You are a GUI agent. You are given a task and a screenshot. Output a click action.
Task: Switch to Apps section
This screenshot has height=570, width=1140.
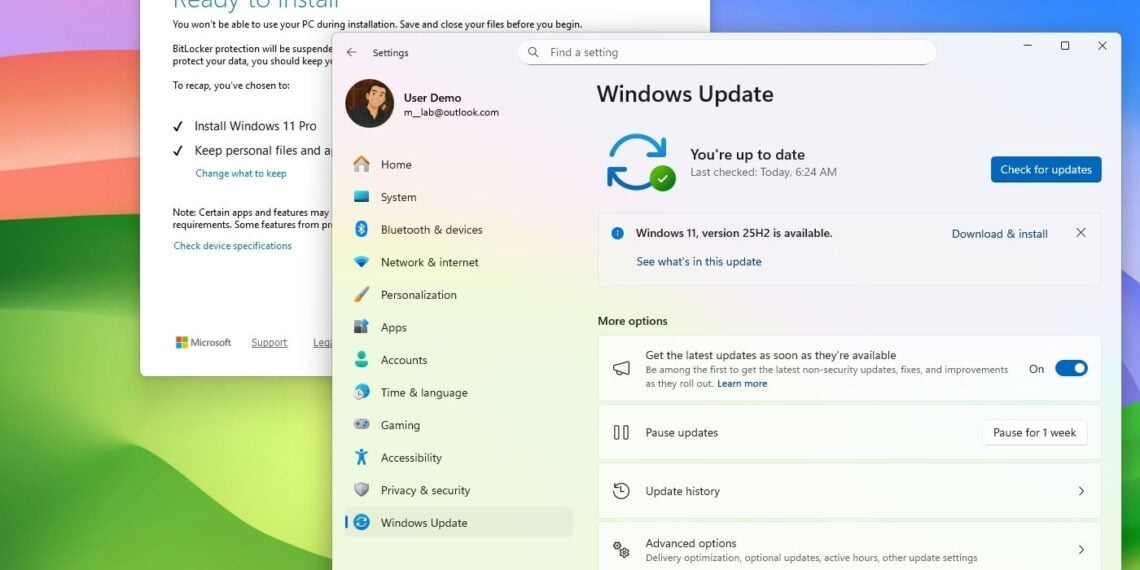pyautogui.click(x=459, y=327)
